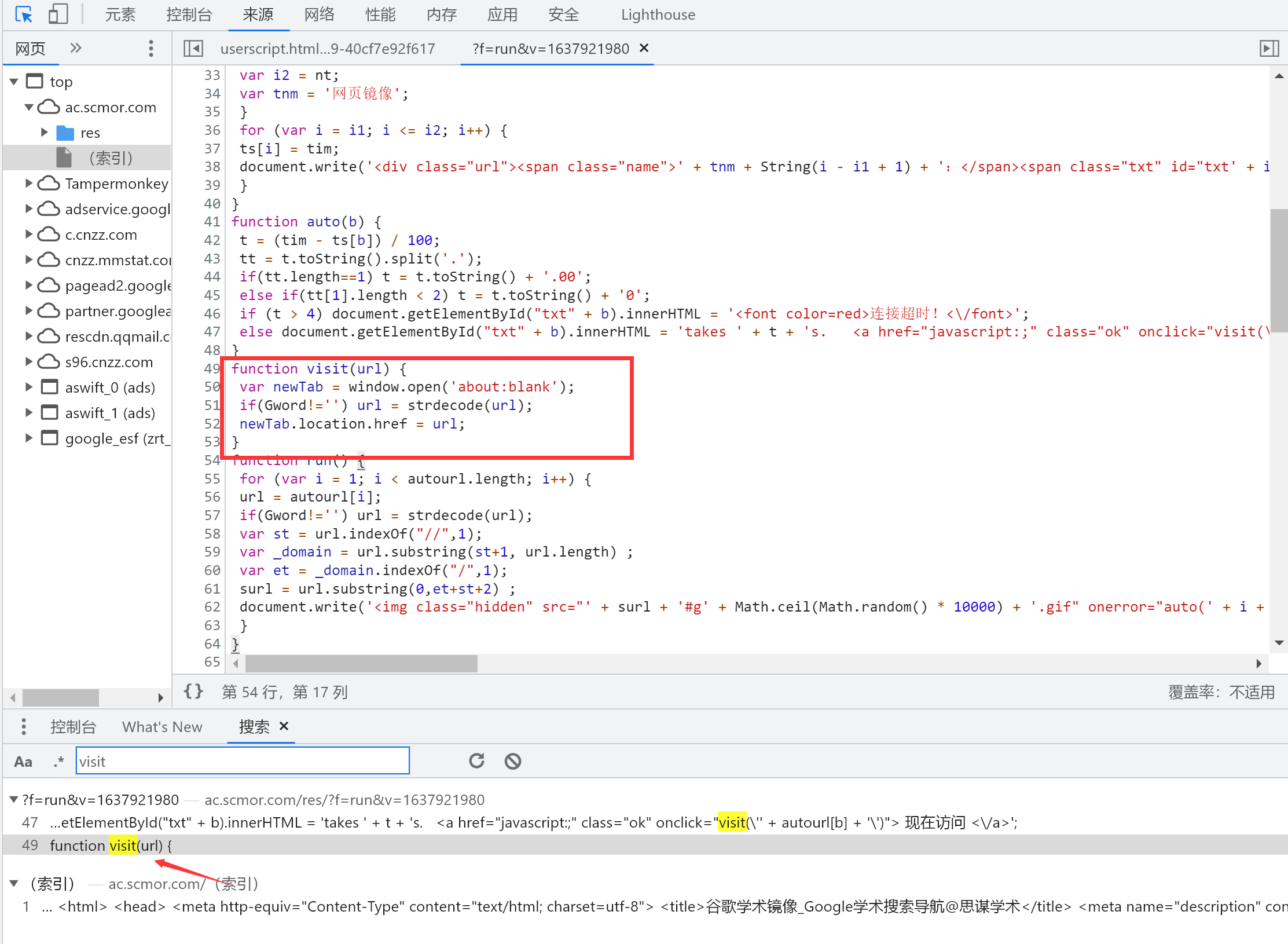Click the code editor horizontal scrollbar thumb

(x=361, y=663)
